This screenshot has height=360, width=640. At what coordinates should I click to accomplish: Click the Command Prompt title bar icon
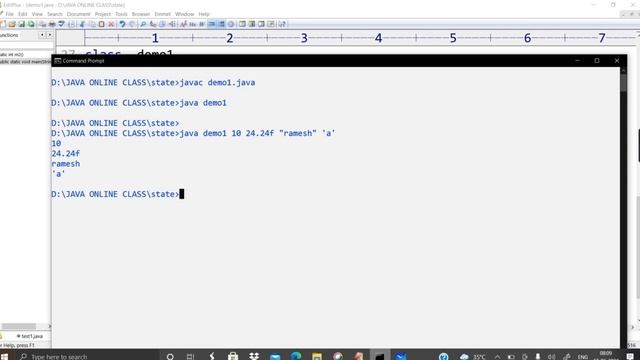[58, 61]
